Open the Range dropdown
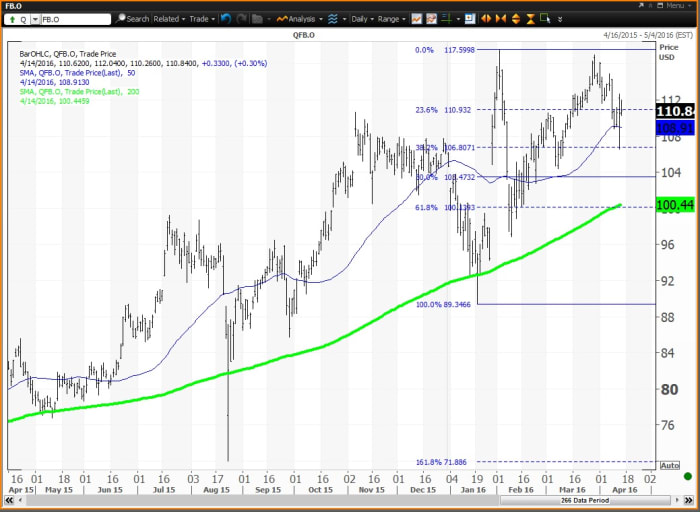700x512 pixels. pos(392,19)
